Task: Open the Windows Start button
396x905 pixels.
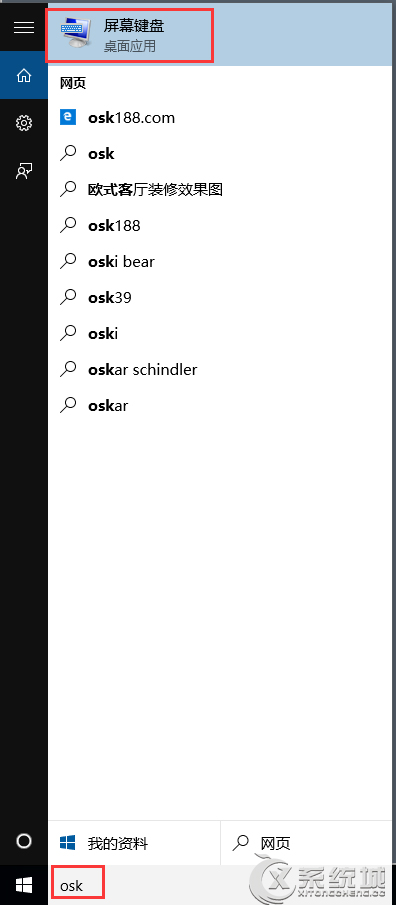Action: [24, 884]
